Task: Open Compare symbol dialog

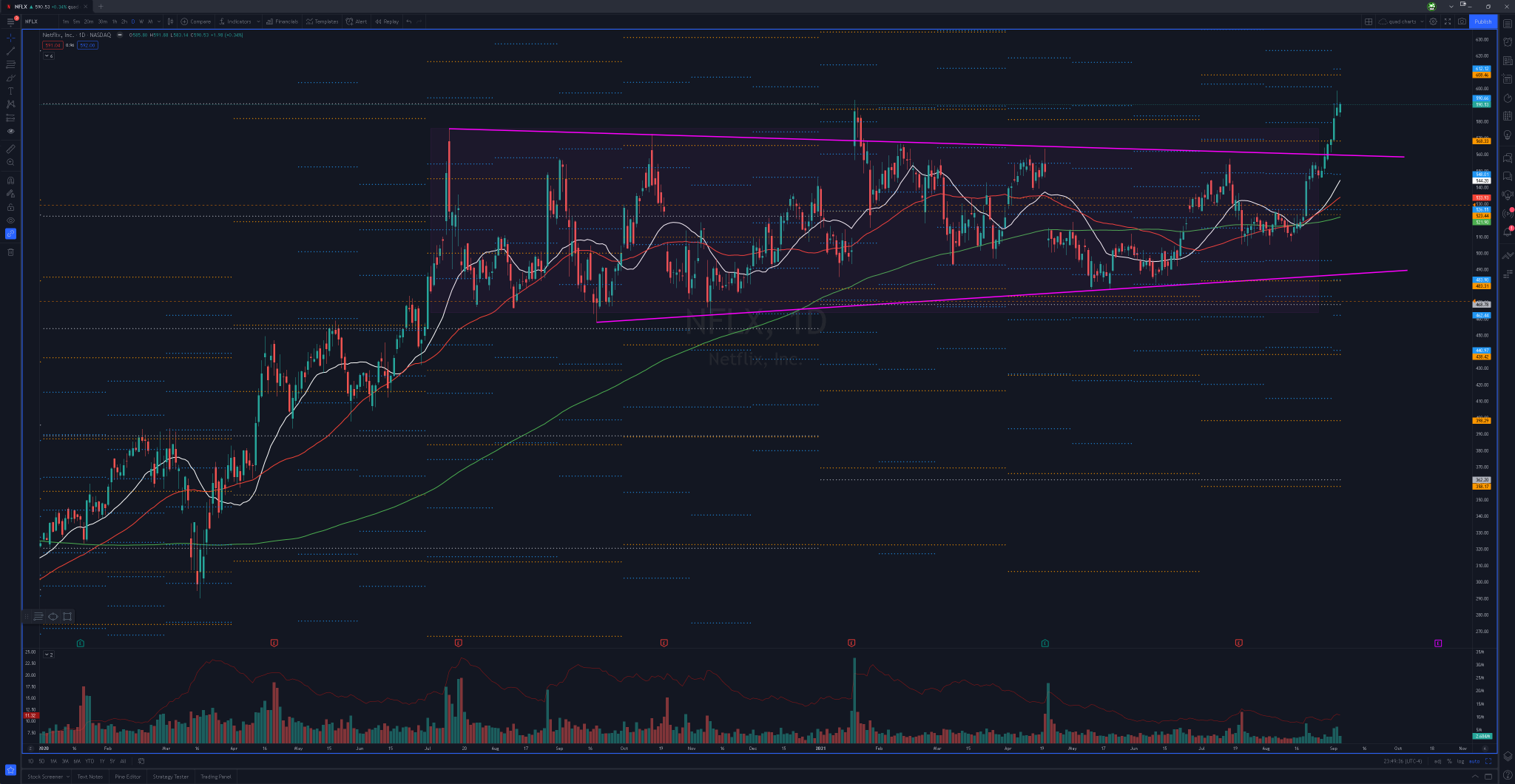Action: pos(196,21)
